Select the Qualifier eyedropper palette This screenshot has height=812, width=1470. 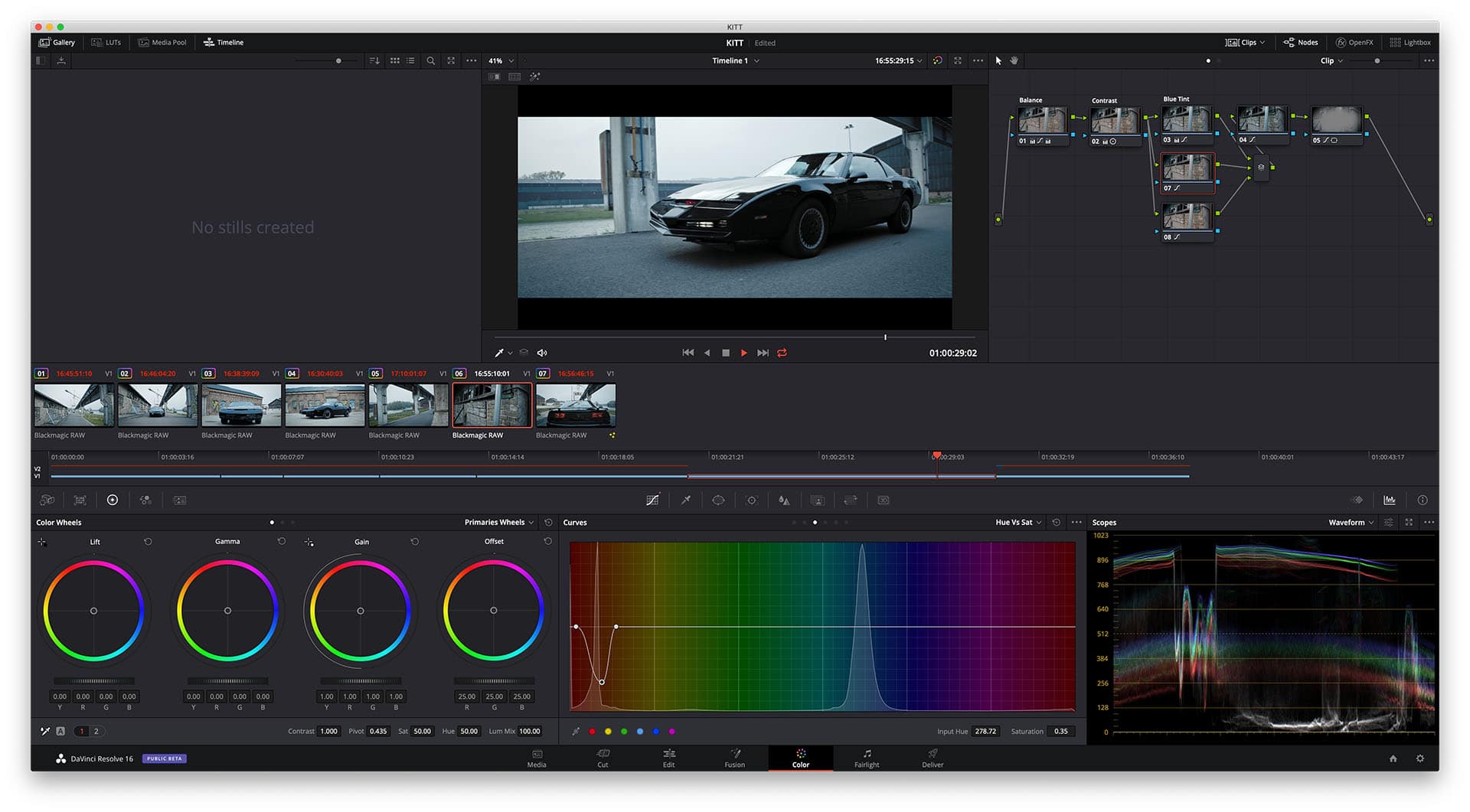click(x=686, y=500)
